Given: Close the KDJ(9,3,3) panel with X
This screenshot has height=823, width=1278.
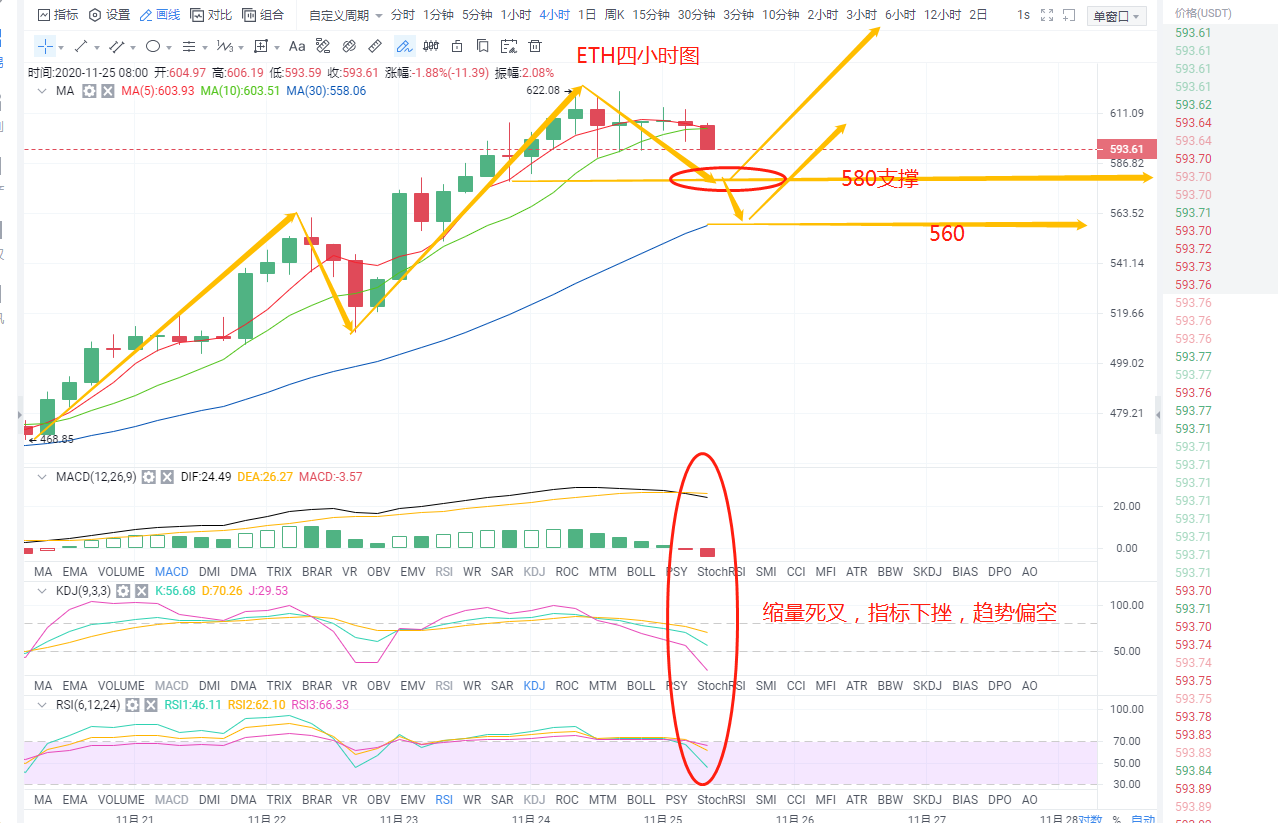Looking at the screenshot, I should pyautogui.click(x=142, y=591).
